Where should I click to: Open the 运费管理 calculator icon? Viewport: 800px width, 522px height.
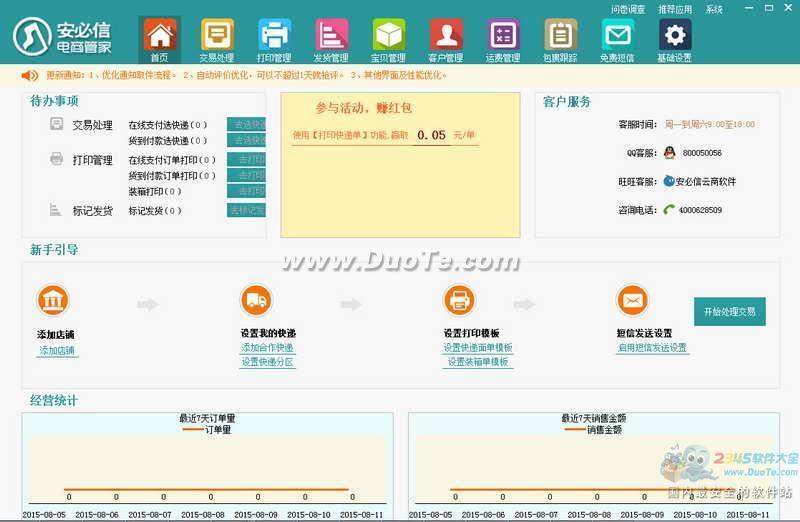503,36
